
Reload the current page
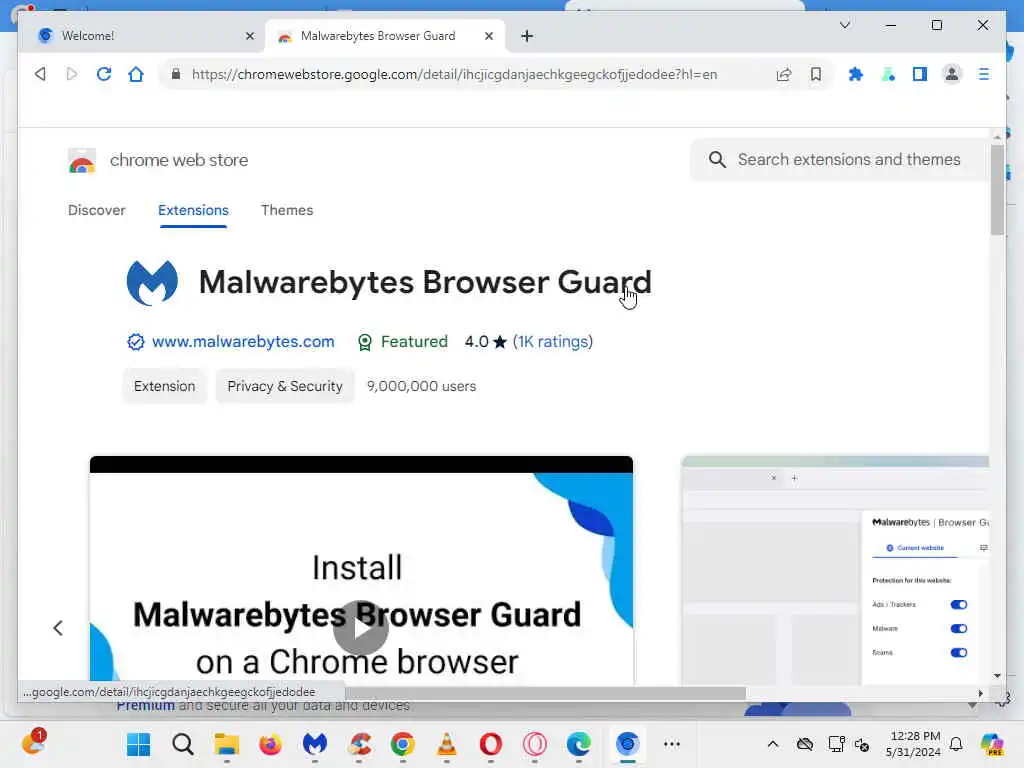pos(104,74)
